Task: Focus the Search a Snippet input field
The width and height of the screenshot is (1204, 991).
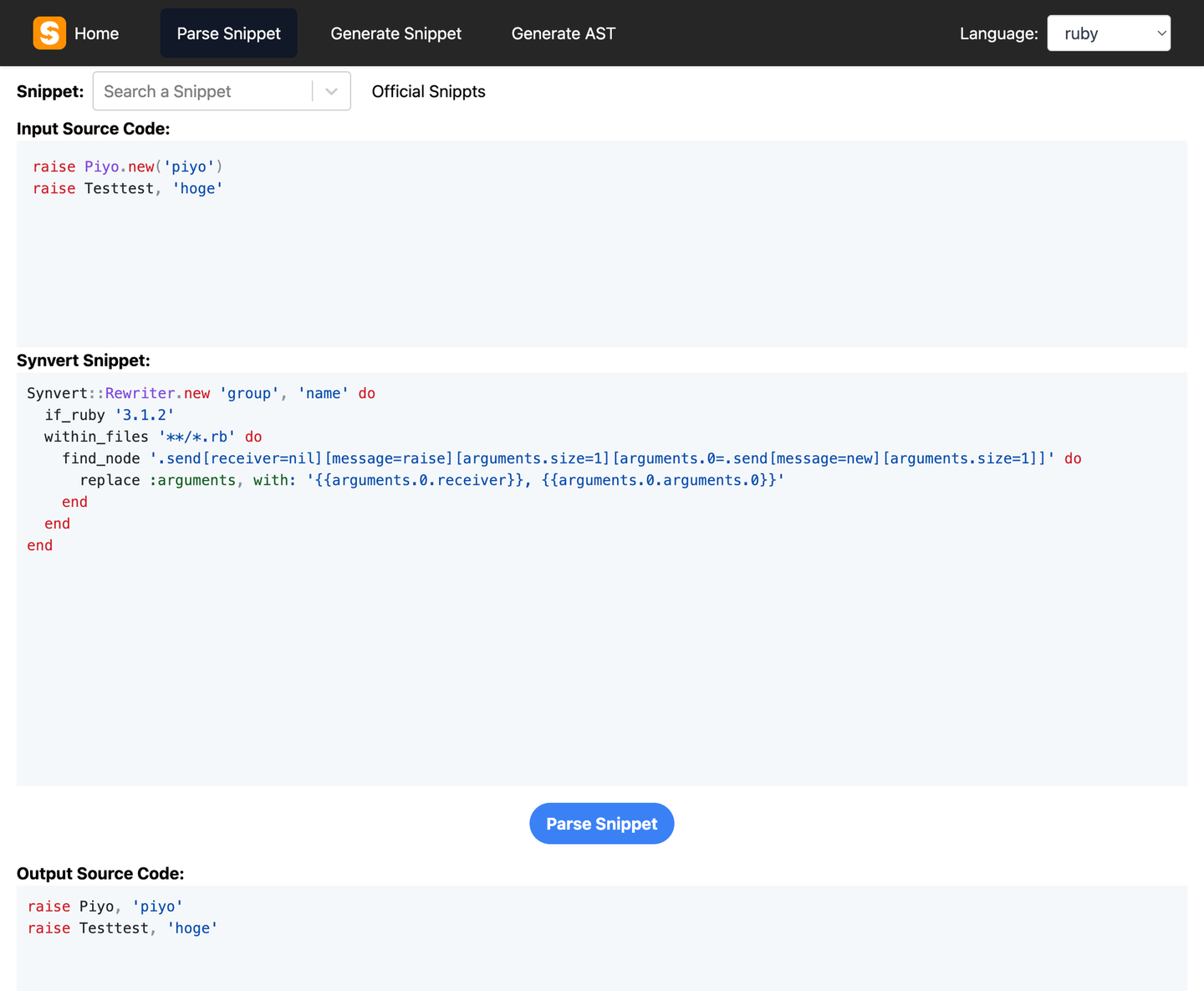Action: click(201, 91)
